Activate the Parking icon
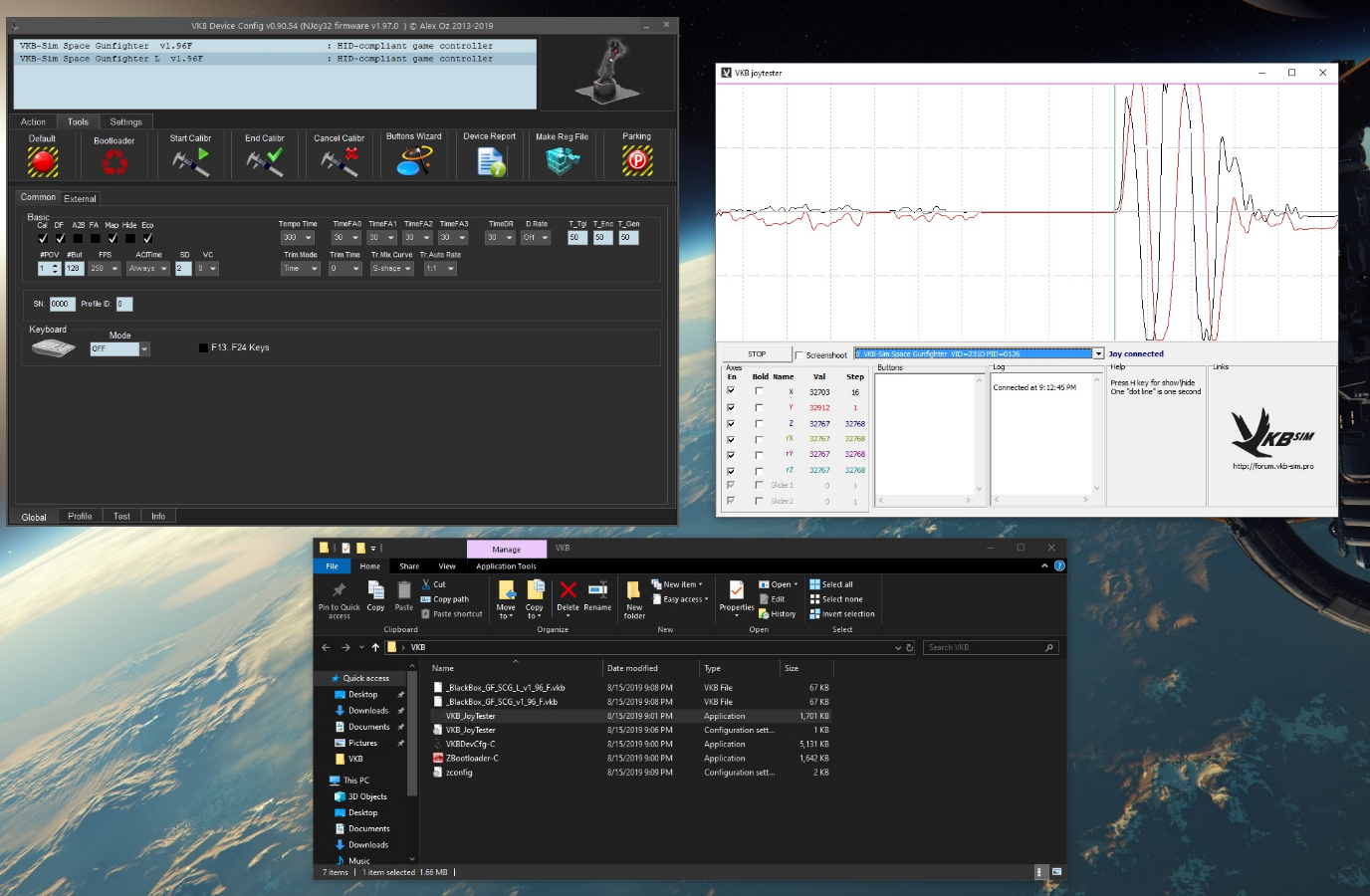Screen dimensions: 1370x896 tap(637, 160)
